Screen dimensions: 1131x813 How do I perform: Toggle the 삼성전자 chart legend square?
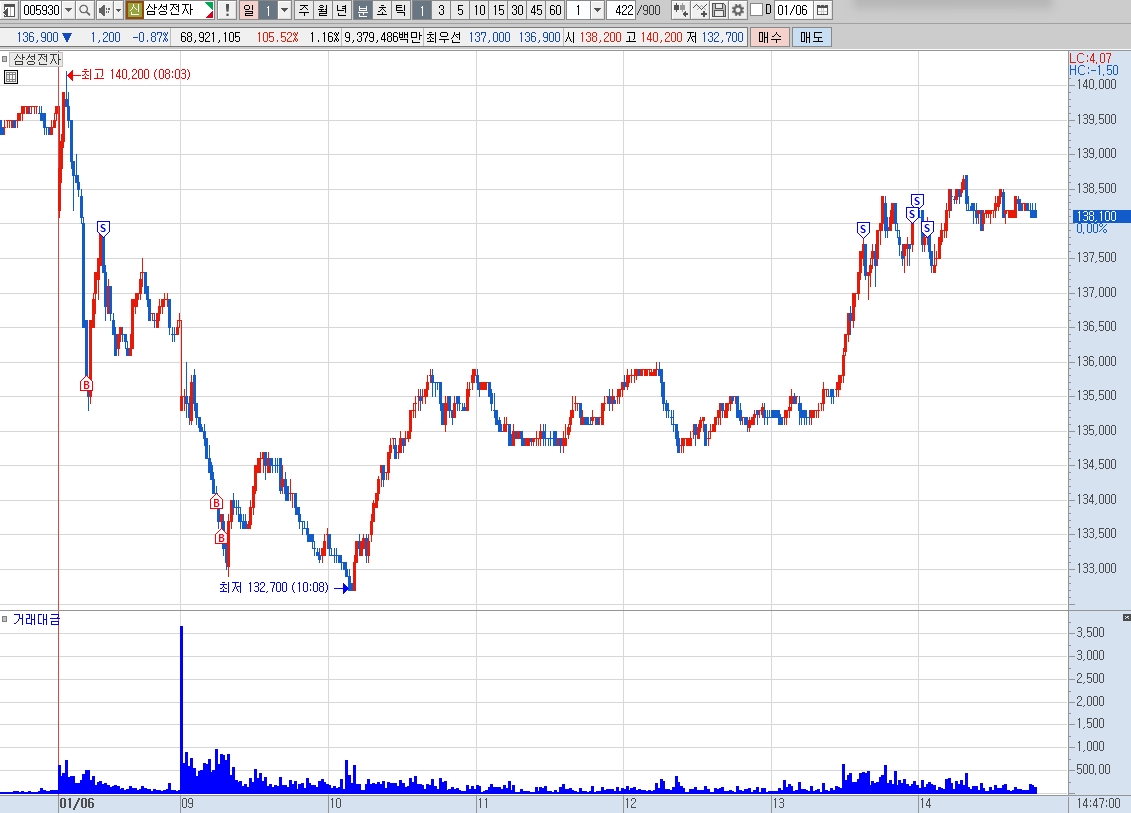(x=4, y=59)
